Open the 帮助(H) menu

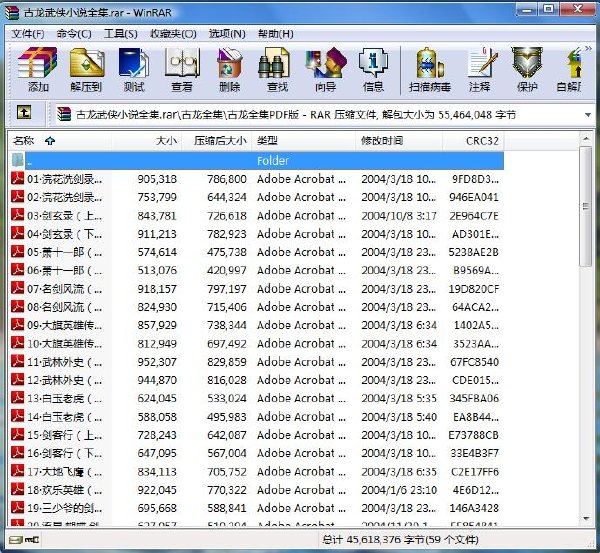(x=276, y=34)
